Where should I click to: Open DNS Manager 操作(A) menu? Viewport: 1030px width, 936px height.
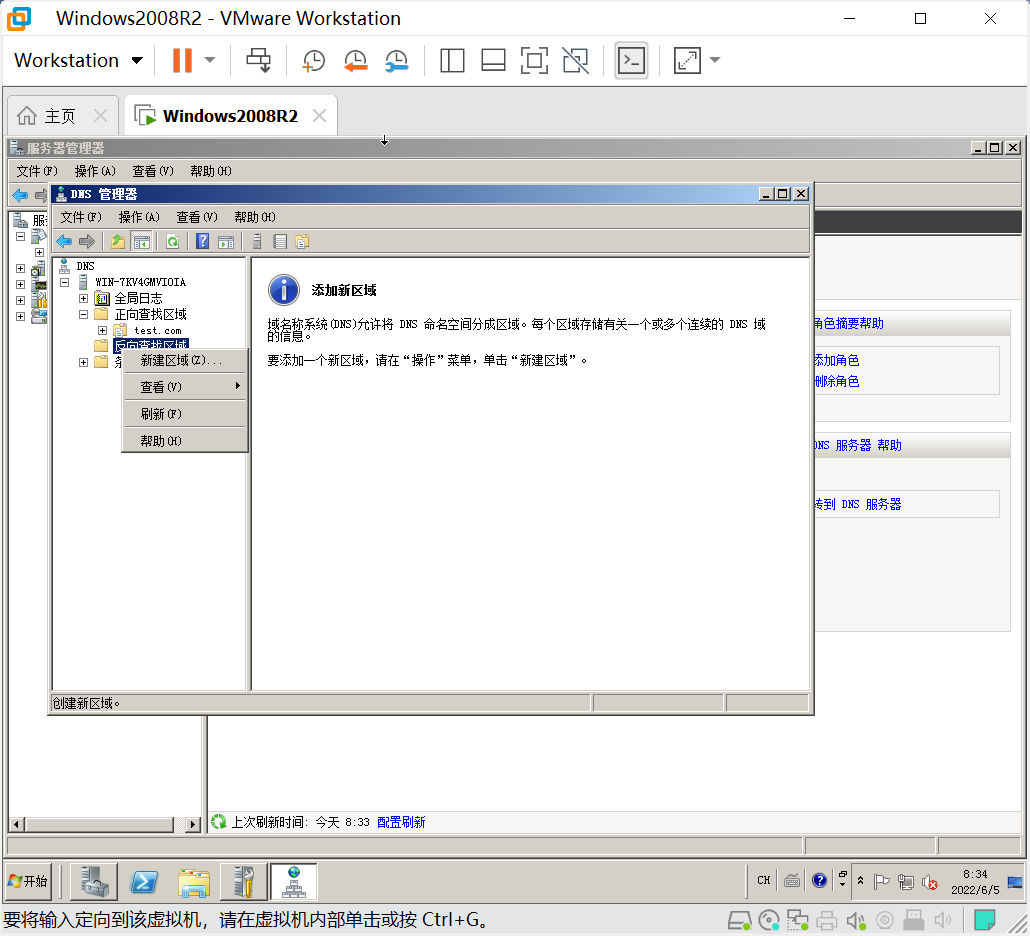click(139, 217)
